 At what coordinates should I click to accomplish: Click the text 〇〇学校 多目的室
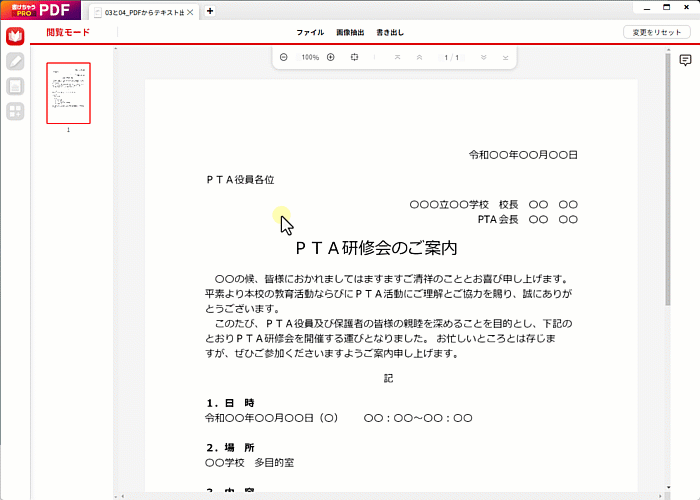[250, 462]
